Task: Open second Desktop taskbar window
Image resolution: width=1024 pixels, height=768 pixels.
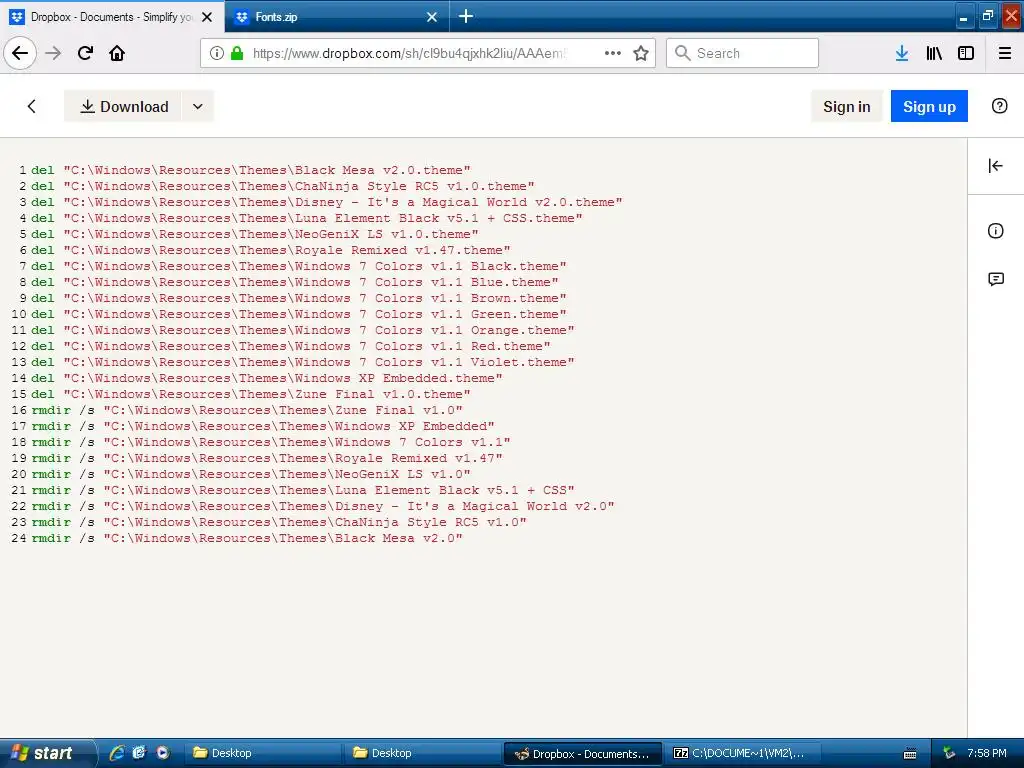Action: tap(423, 753)
